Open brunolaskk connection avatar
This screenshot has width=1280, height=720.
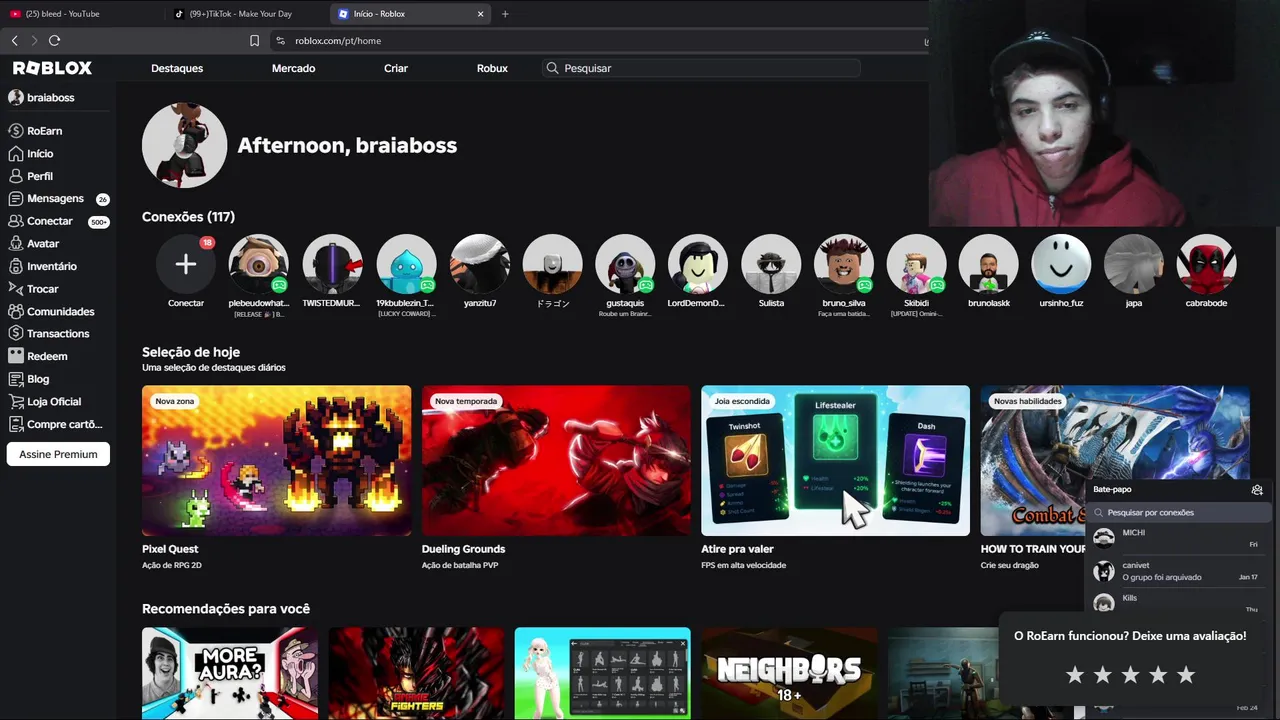click(989, 264)
